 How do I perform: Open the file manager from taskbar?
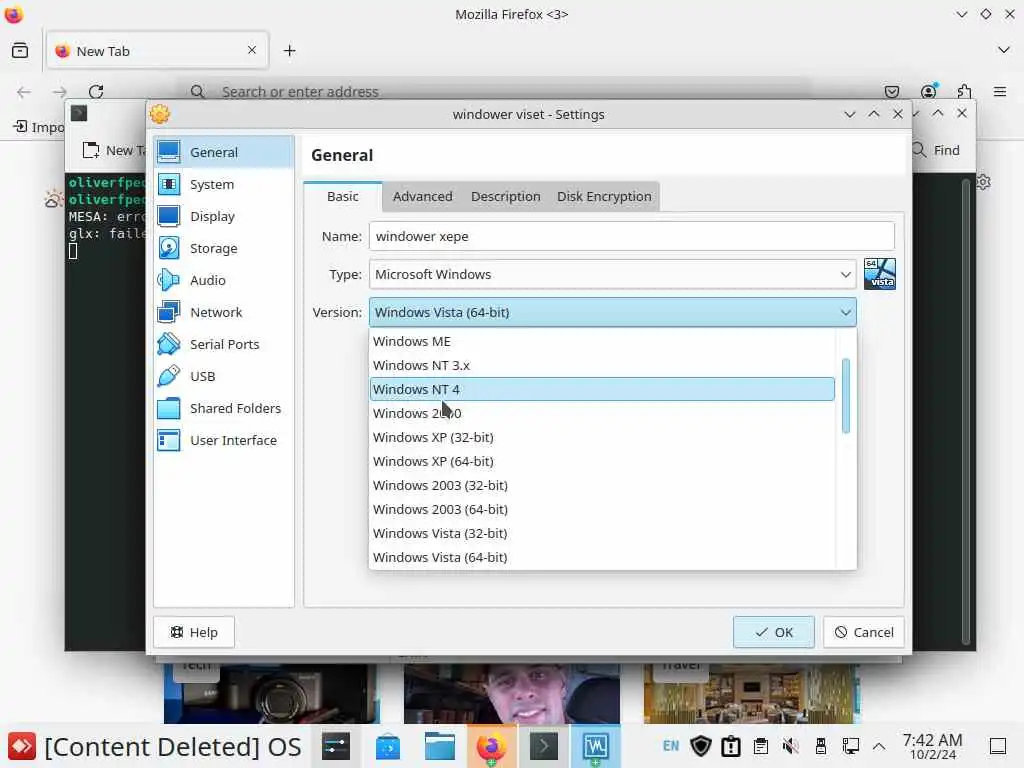440,746
